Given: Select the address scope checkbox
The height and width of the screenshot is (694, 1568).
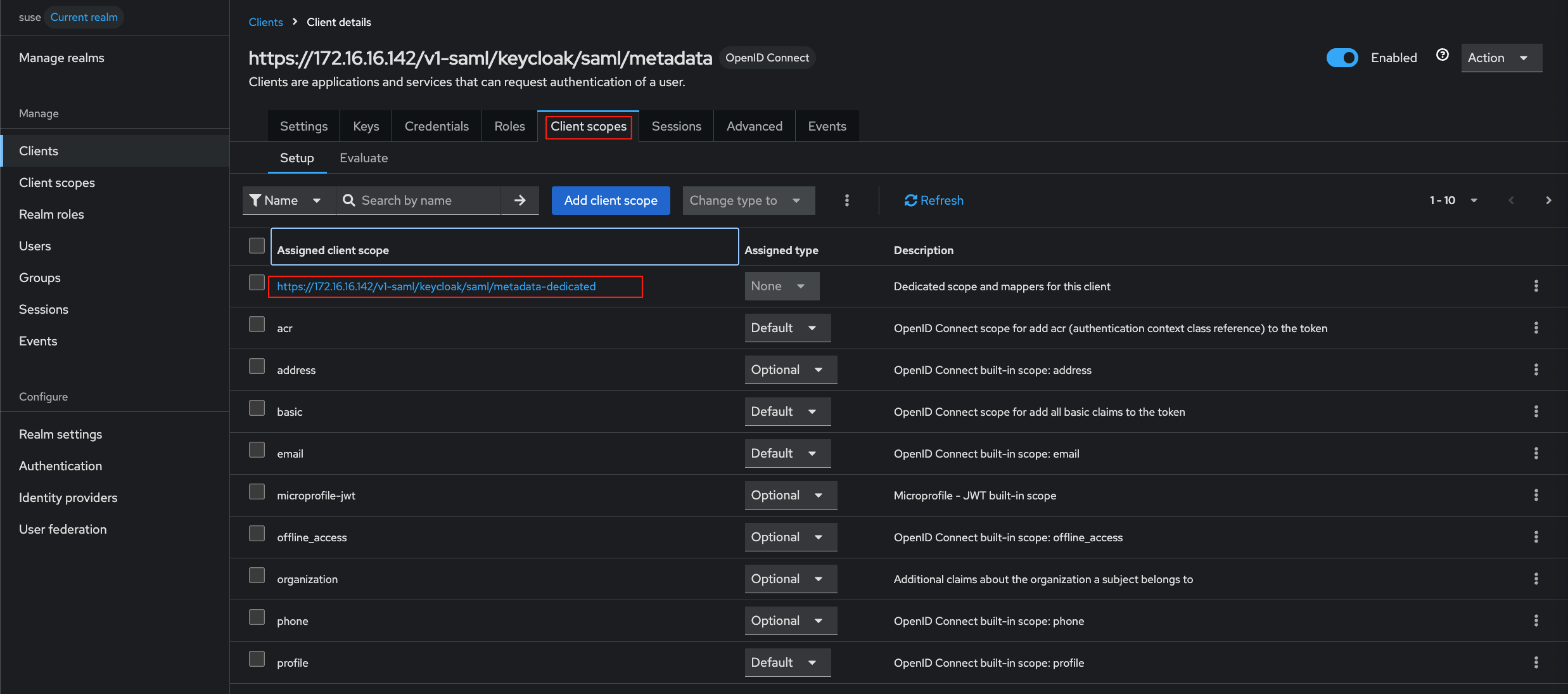Looking at the screenshot, I should [x=257, y=366].
